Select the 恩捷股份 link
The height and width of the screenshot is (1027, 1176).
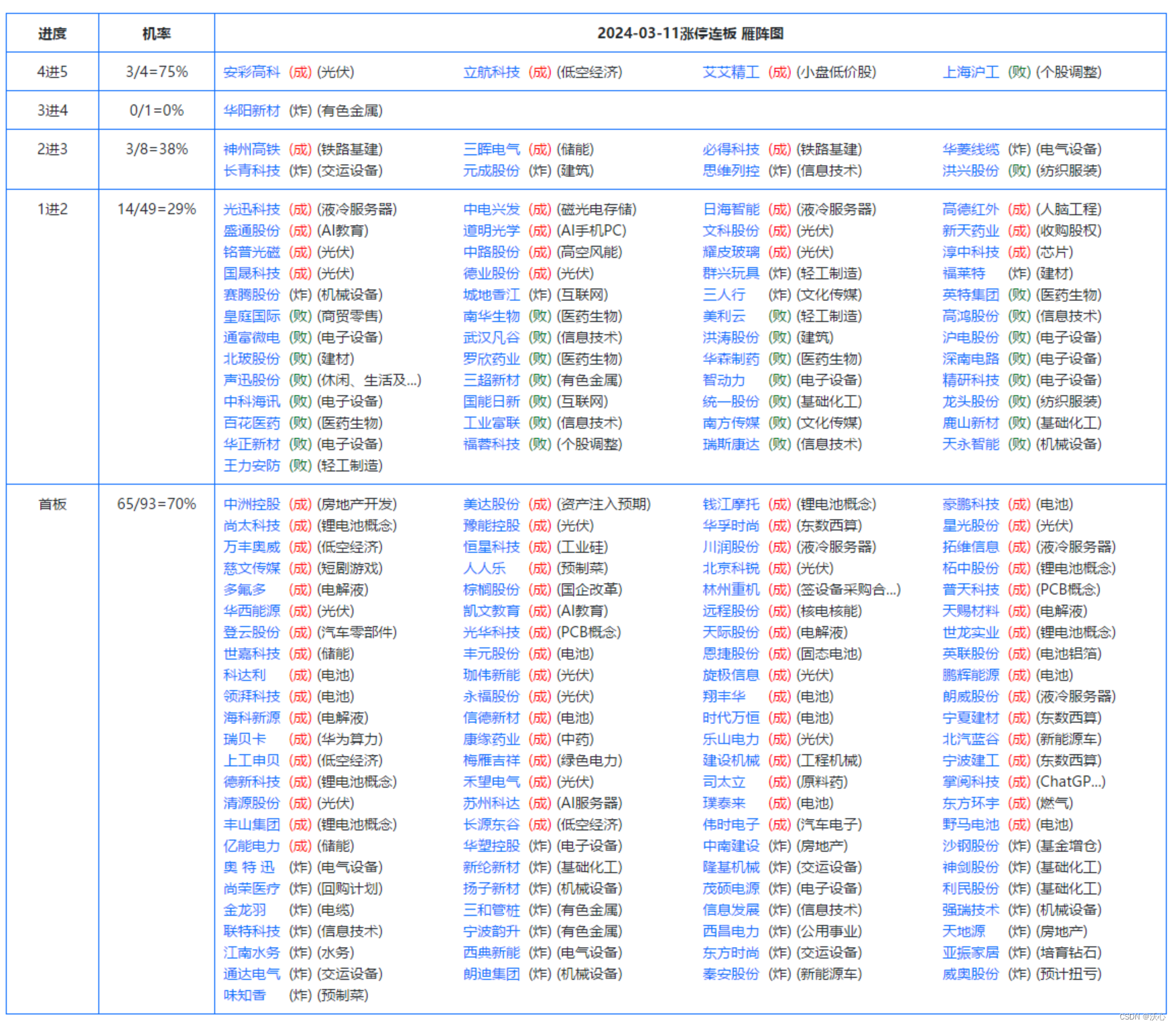click(731, 653)
